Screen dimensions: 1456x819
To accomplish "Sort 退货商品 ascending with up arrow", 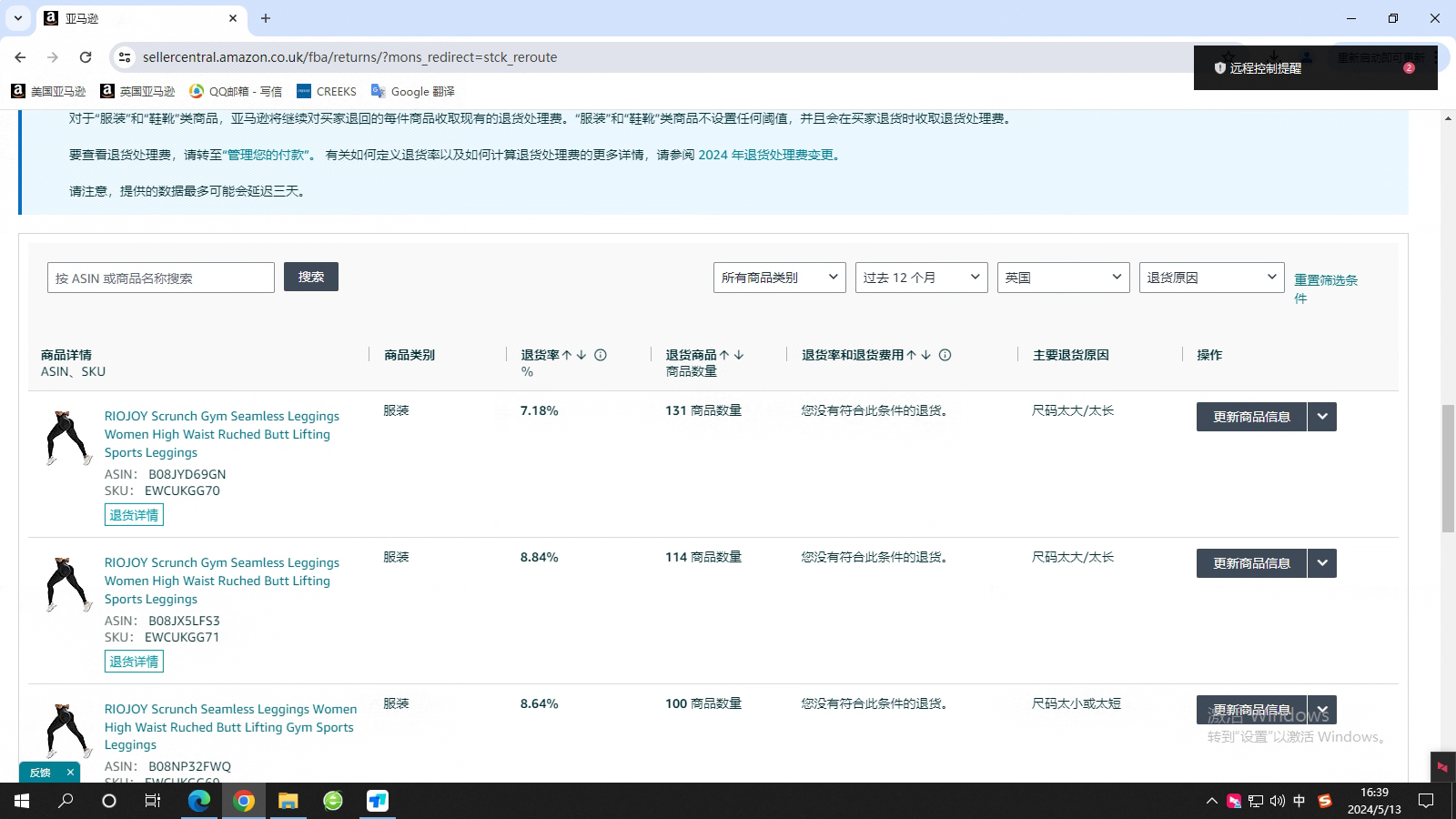I will point(724,355).
